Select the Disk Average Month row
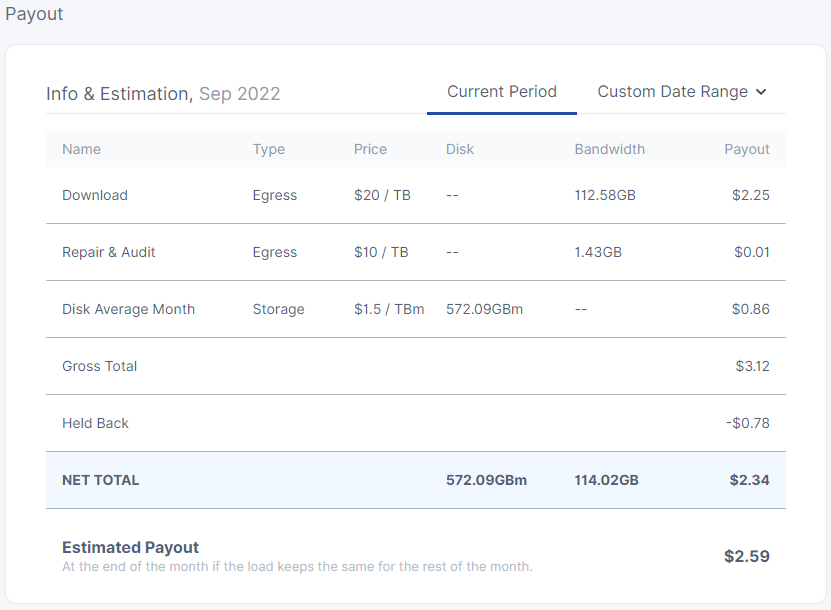The height and width of the screenshot is (610, 831). click(x=416, y=310)
